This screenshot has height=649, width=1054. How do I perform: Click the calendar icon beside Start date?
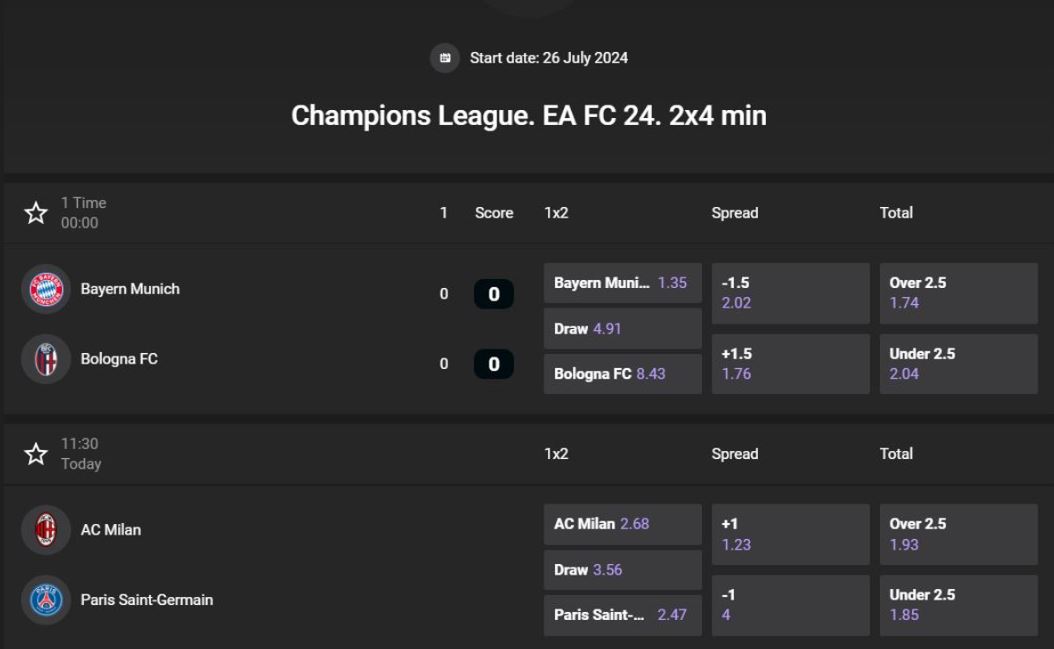pos(445,58)
